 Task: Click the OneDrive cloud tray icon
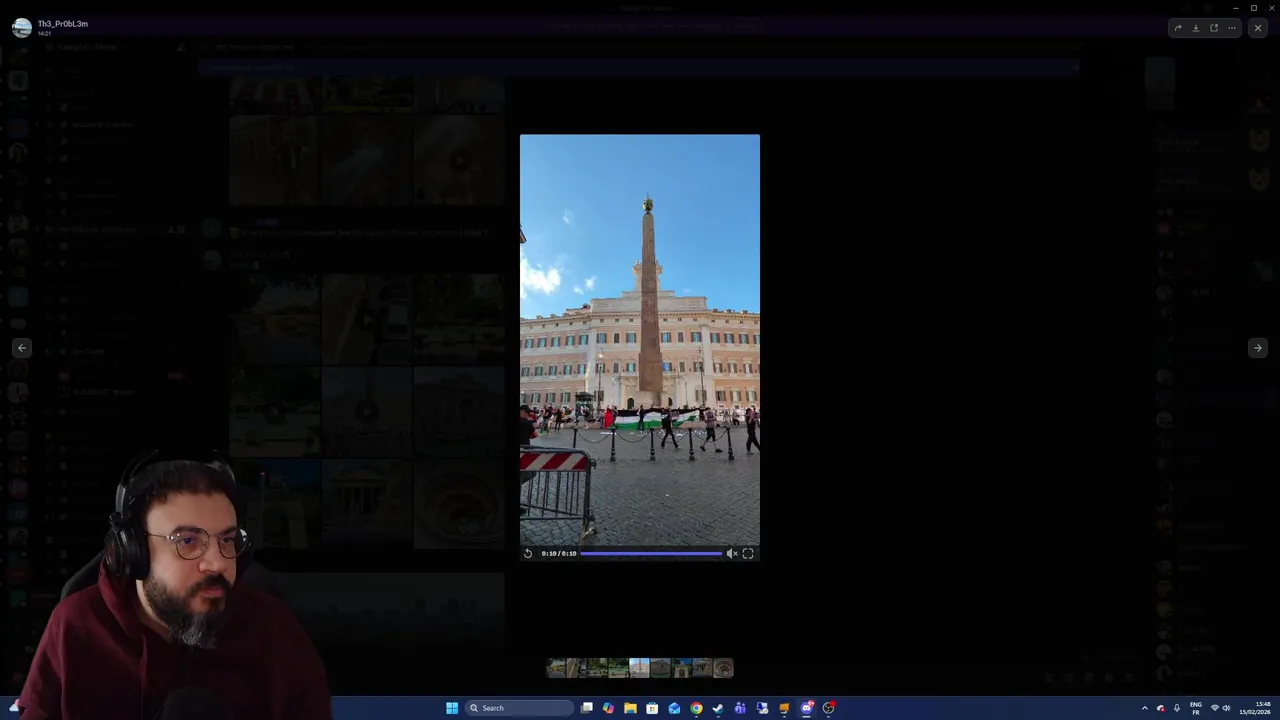(1161, 708)
